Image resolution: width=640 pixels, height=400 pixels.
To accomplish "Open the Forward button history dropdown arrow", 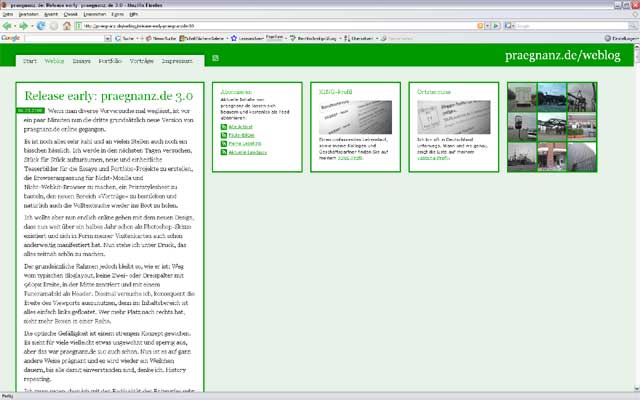I will (31, 26).
